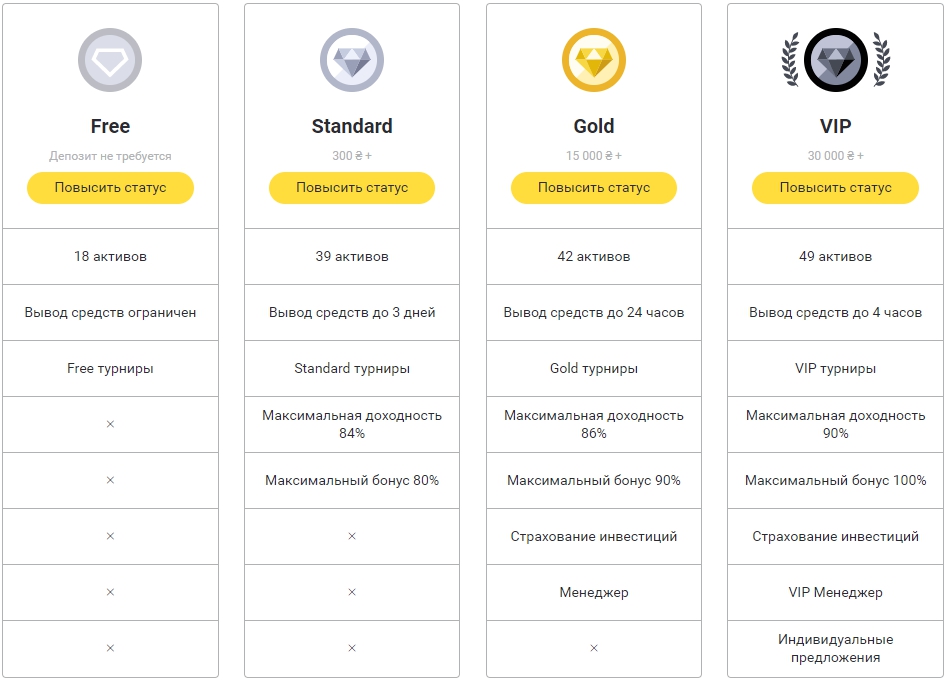Viewport: 946px width, 680px height.
Task: Click the X below Standard Максимальный бонус 80%
Action: 352,536
